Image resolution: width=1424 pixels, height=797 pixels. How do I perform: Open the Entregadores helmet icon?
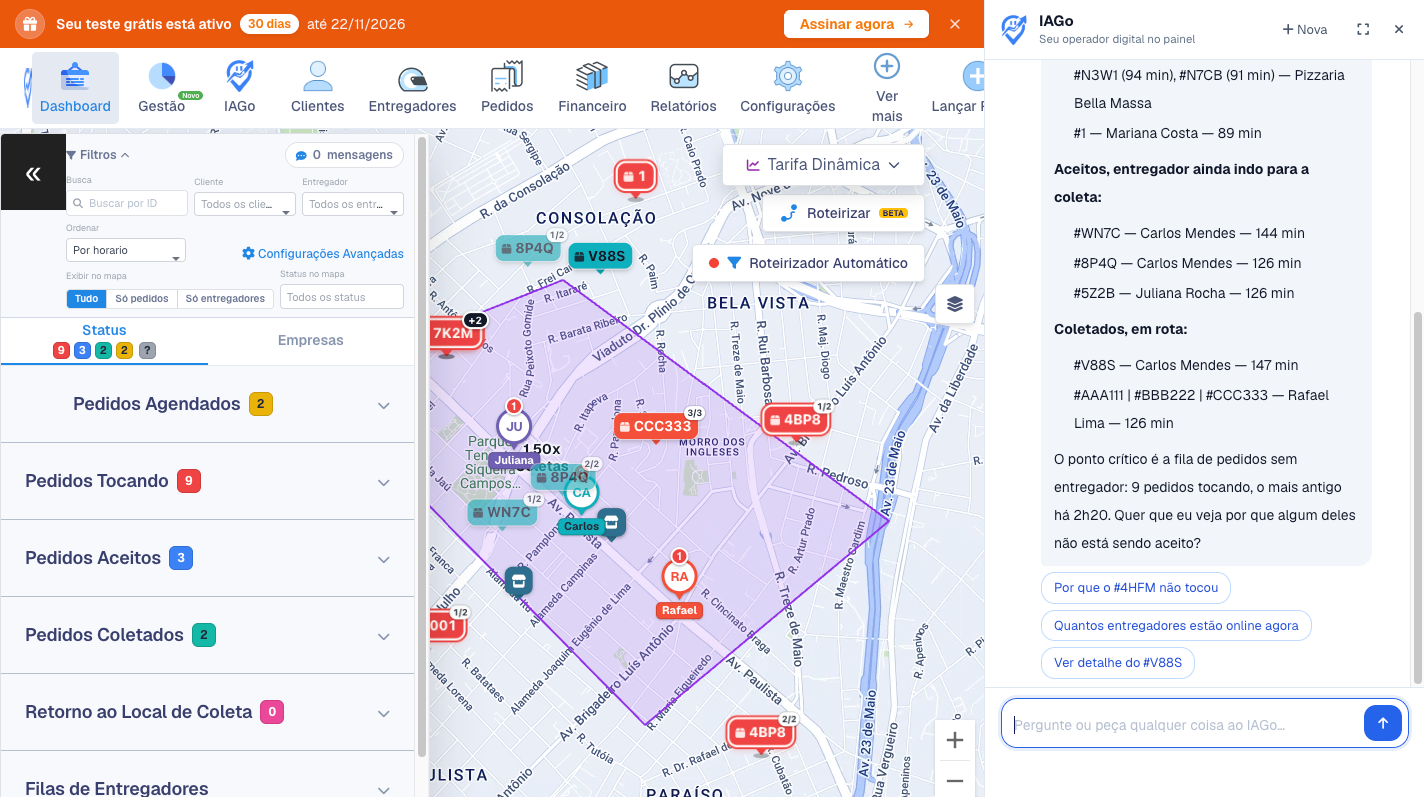[412, 79]
